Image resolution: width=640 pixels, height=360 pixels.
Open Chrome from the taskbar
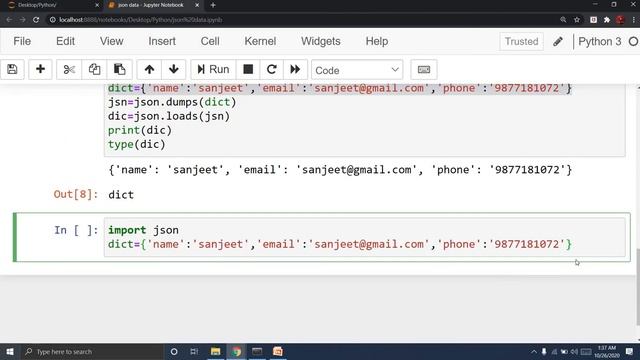tap(236, 352)
